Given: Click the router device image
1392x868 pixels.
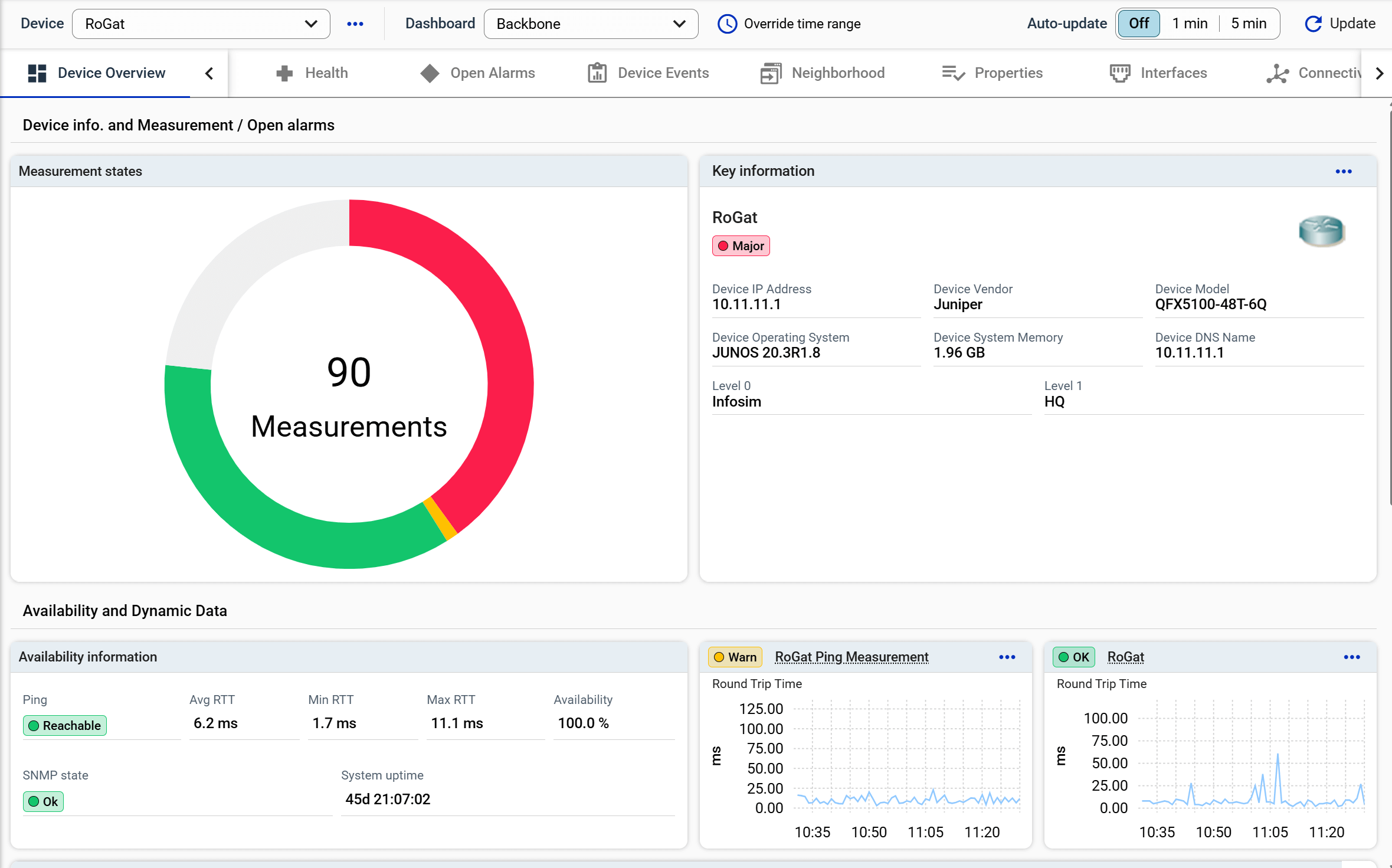Looking at the screenshot, I should coord(1321,231).
